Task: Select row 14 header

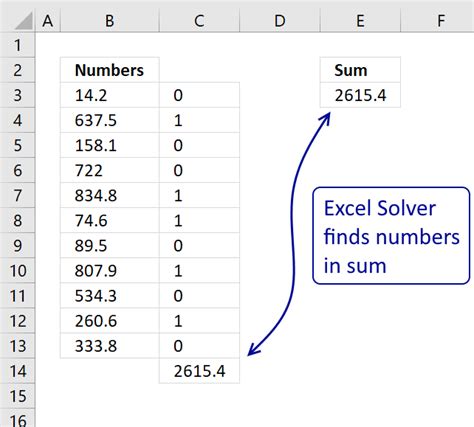Action: (17, 371)
